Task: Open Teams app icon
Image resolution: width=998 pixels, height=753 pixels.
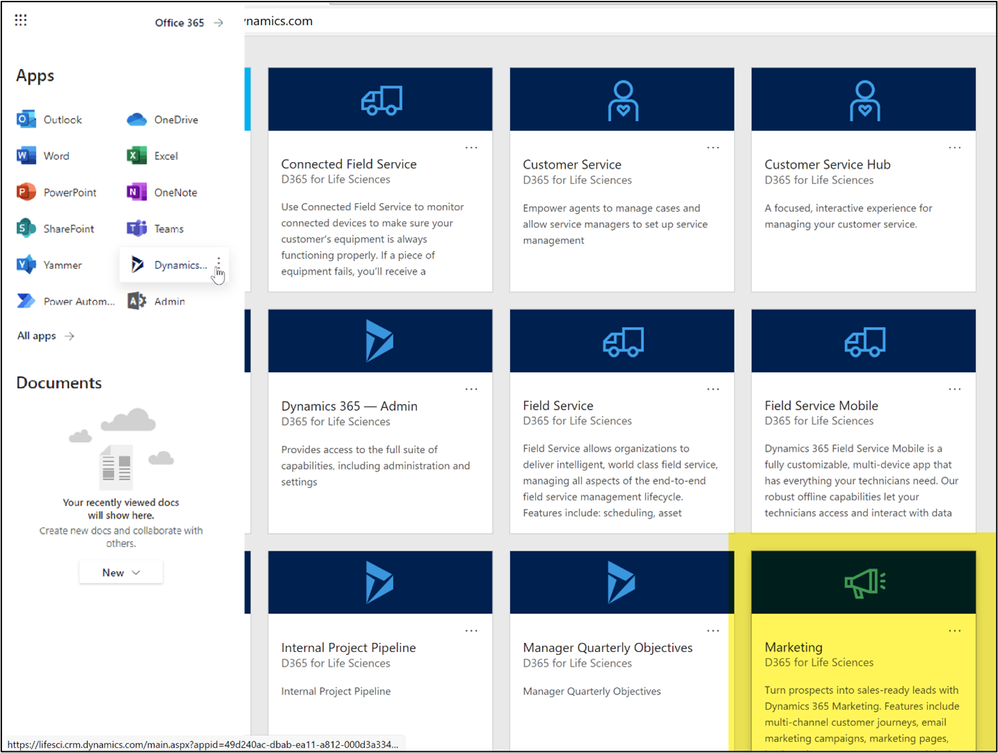Action: [136, 229]
